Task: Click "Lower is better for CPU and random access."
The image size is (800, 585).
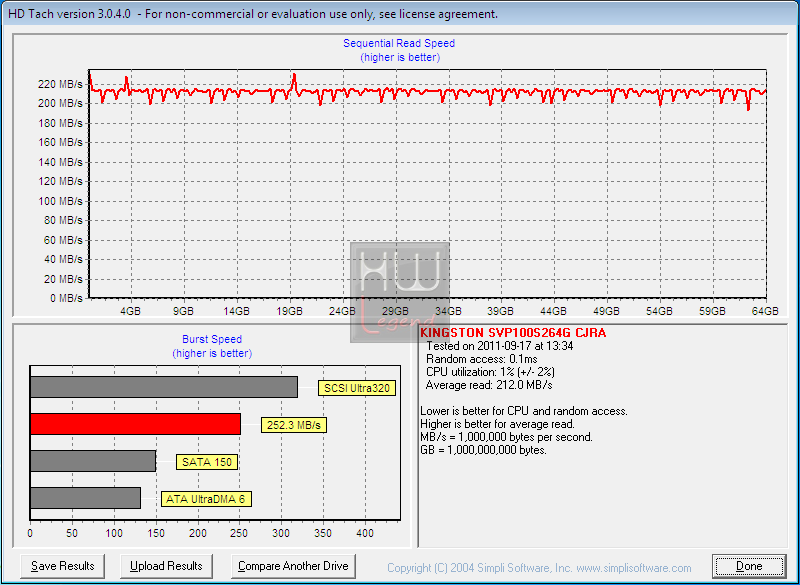Action: [x=524, y=411]
